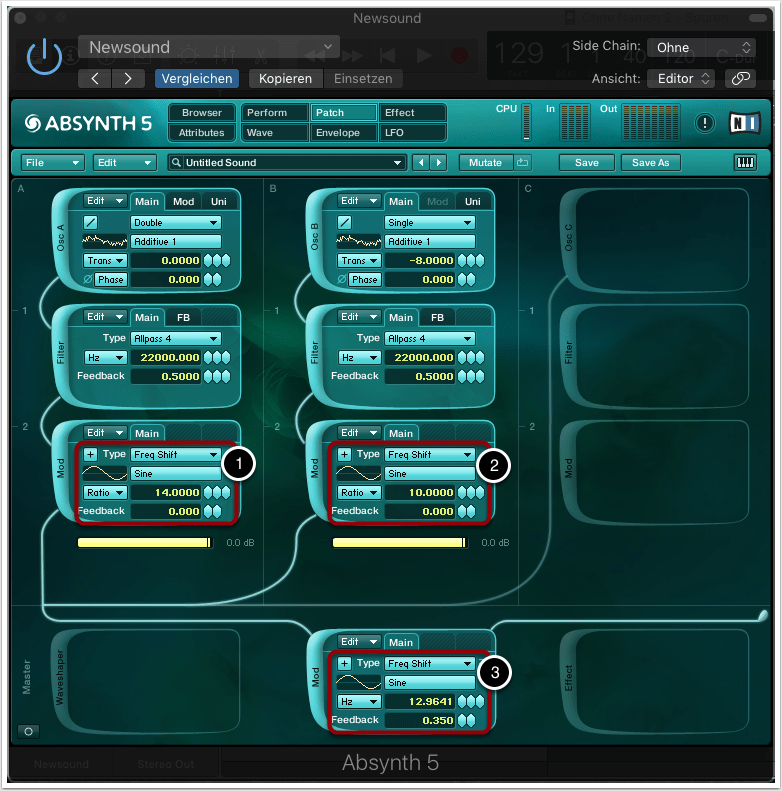782x791 pixels.
Task: Select the Mod tab in Osc A
Action: tap(184, 201)
